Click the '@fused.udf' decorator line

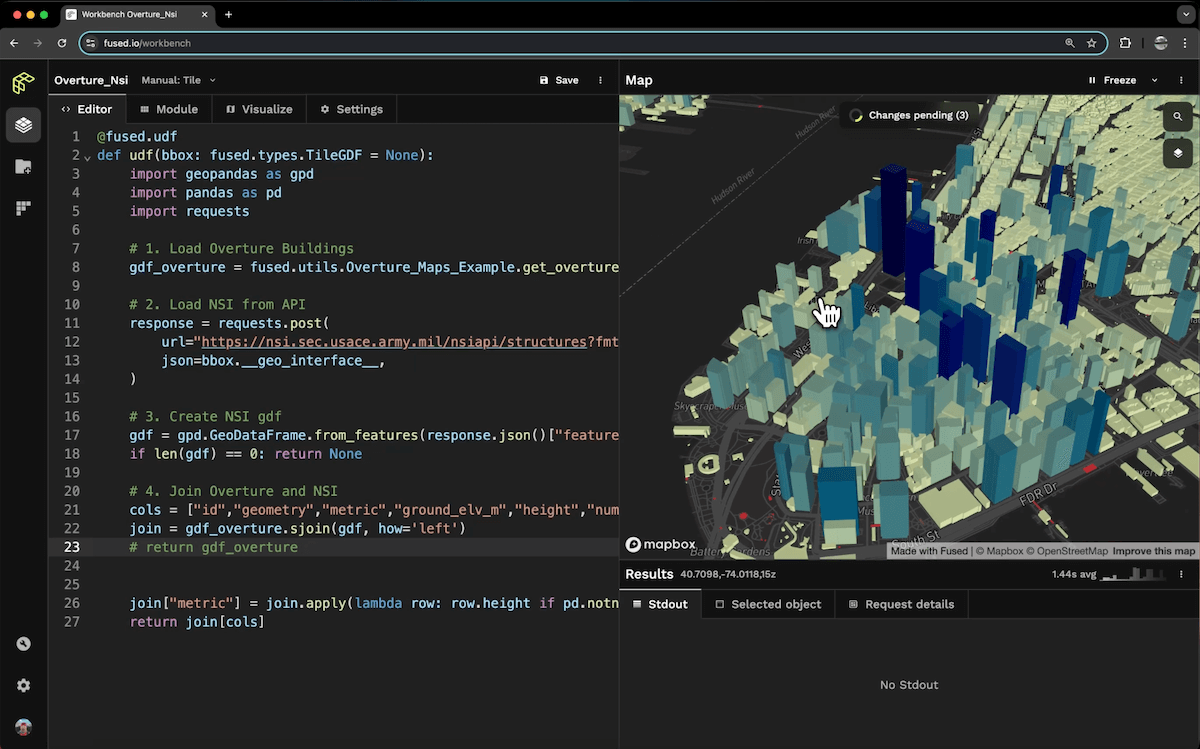tap(137, 137)
